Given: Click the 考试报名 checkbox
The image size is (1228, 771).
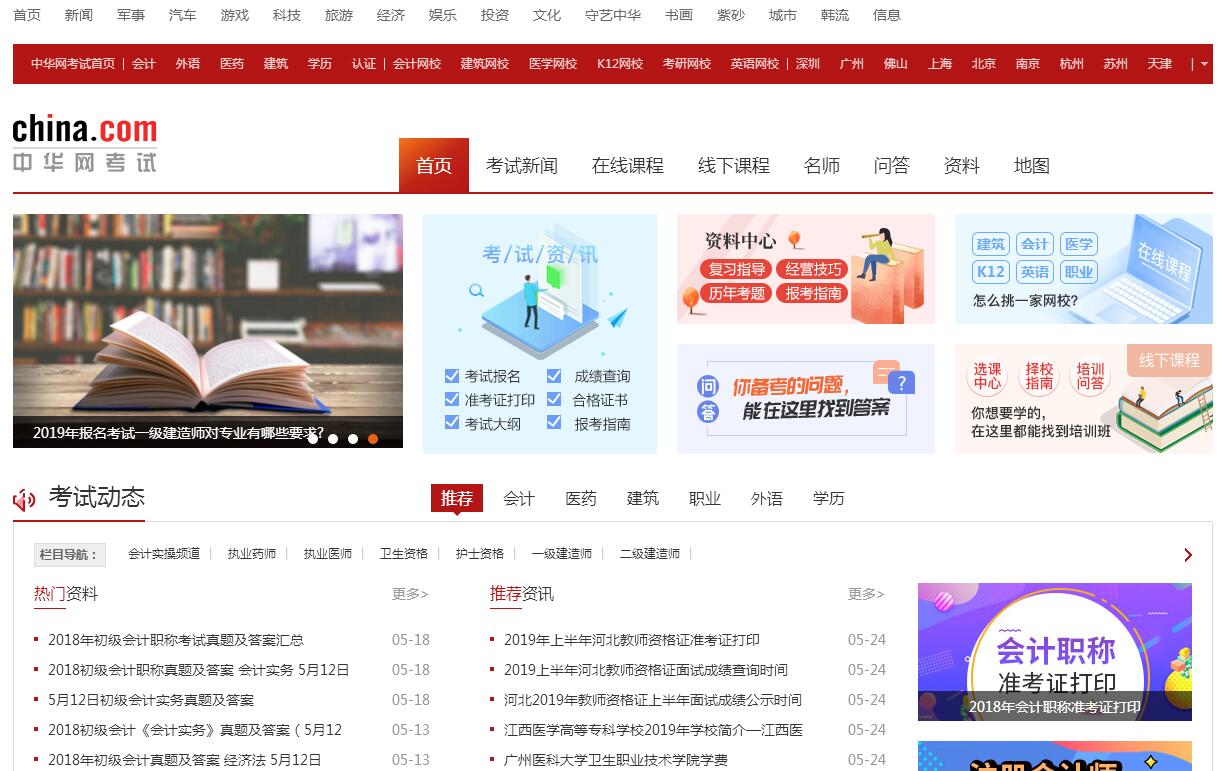Looking at the screenshot, I should coord(452,376).
